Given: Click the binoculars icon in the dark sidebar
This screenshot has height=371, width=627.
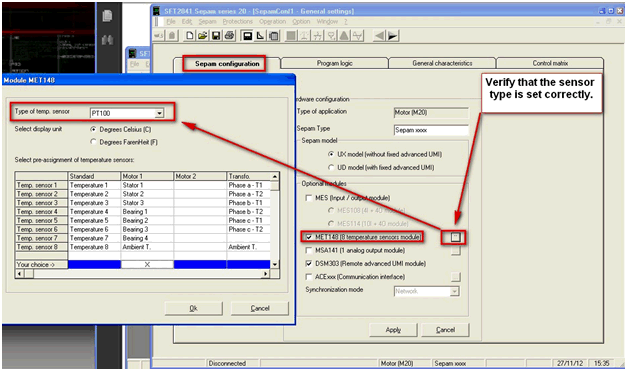Looking at the screenshot, I should pyautogui.click(x=107, y=40).
